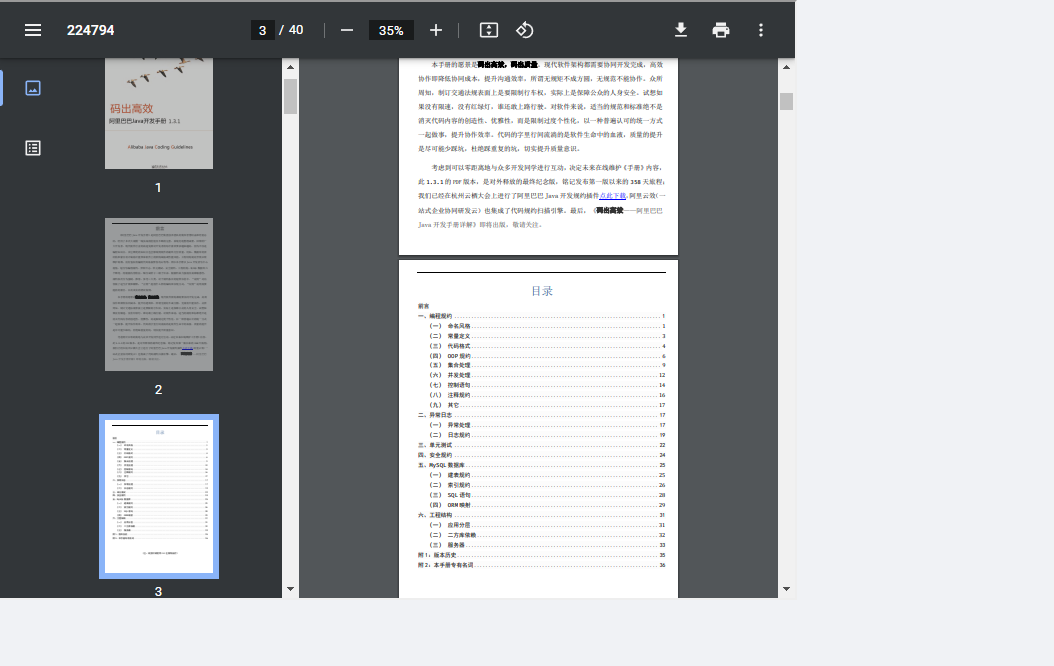Click the thumbnail panel scroll-up arrow
The image size is (1054, 666).
point(290,67)
